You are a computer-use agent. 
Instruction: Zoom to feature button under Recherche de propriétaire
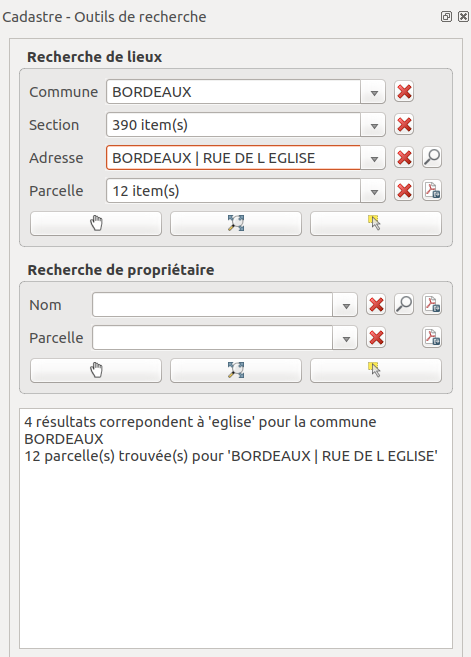pos(236,370)
